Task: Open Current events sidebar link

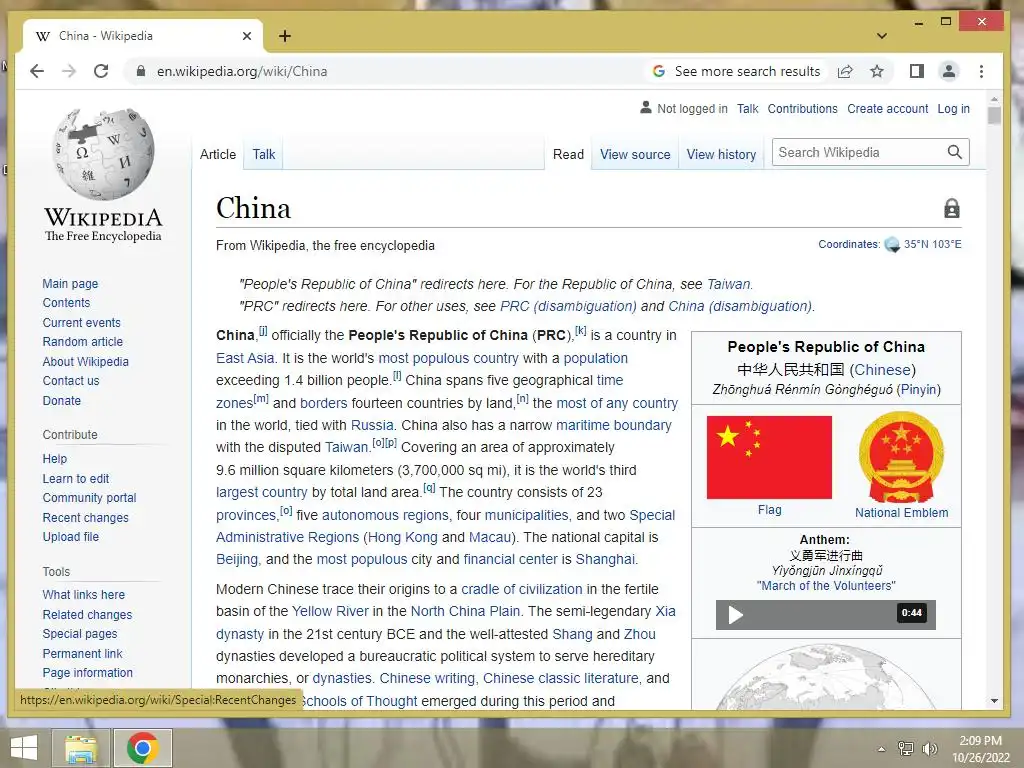Action: pos(81,323)
